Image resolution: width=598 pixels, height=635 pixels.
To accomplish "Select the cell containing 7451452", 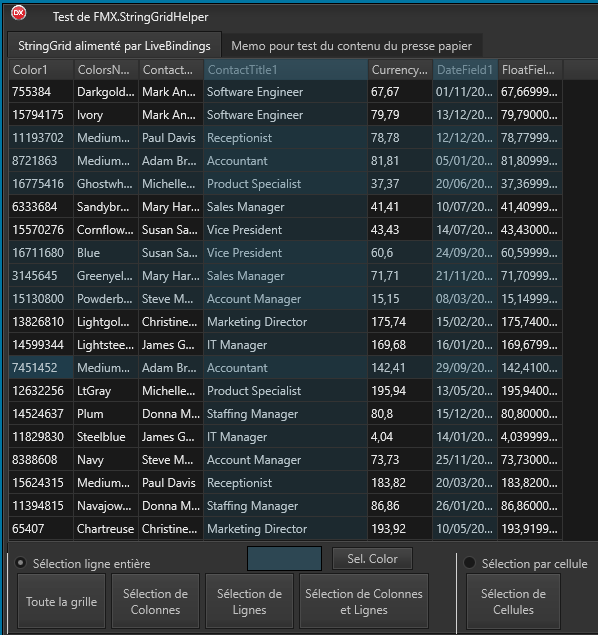I will point(41,368).
